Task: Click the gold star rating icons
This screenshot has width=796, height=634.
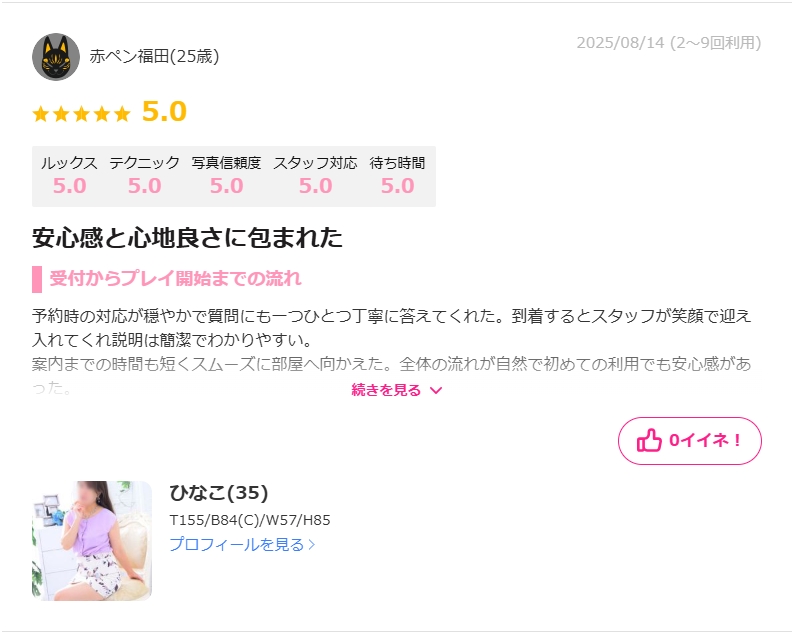Action: 81,114
